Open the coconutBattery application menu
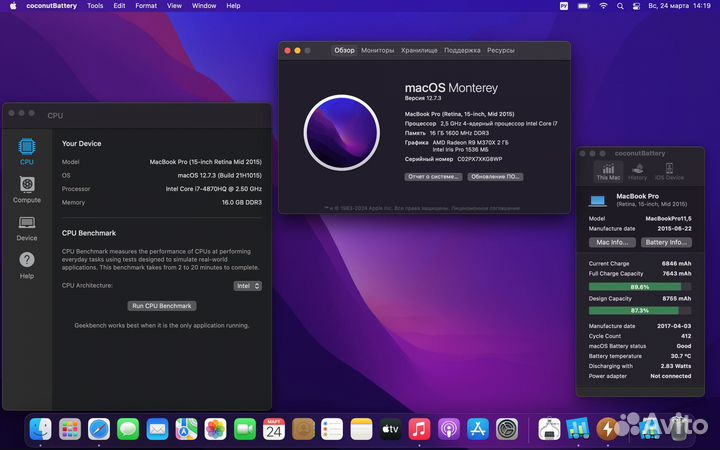The height and width of the screenshot is (450, 720). point(51,6)
